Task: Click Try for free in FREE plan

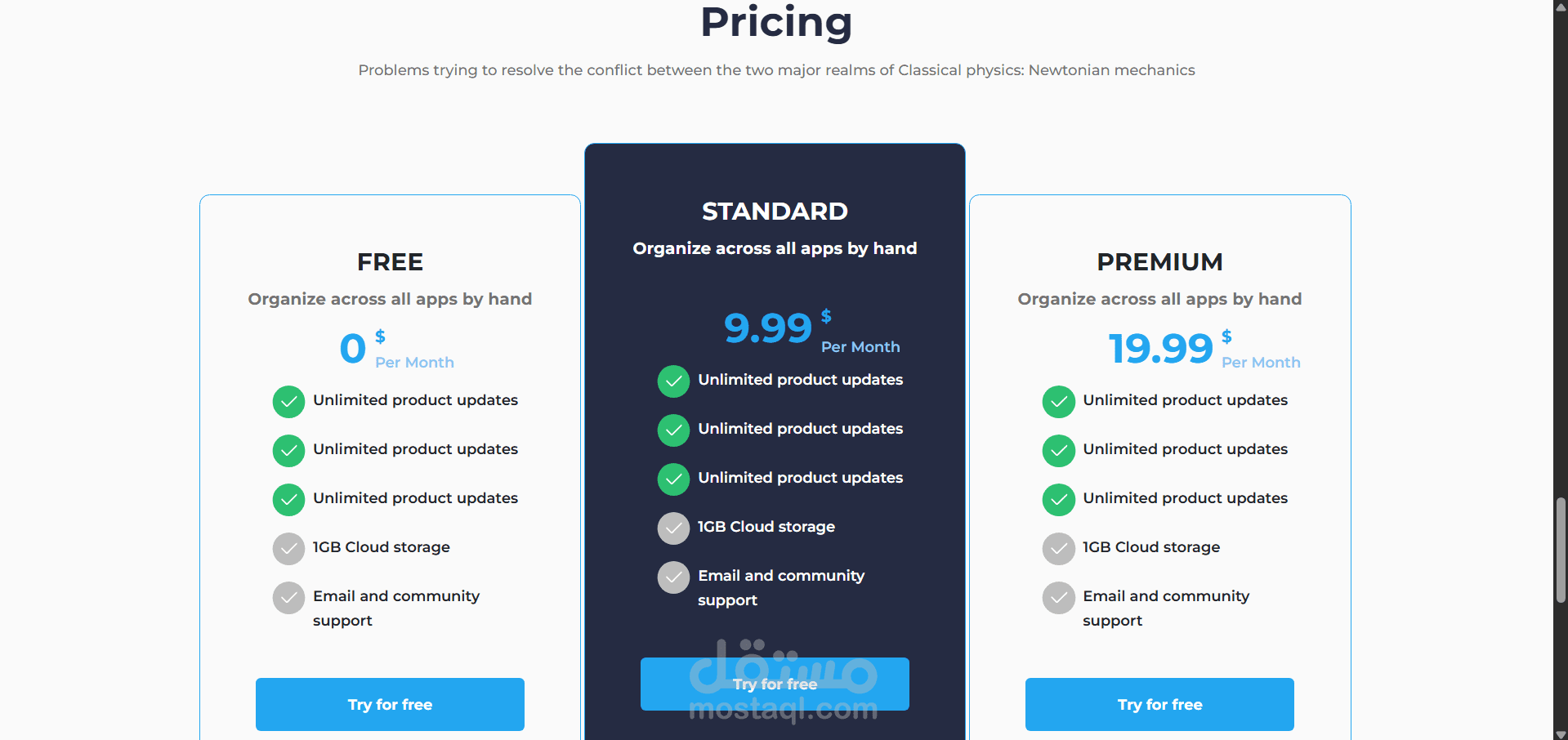Action: (390, 704)
